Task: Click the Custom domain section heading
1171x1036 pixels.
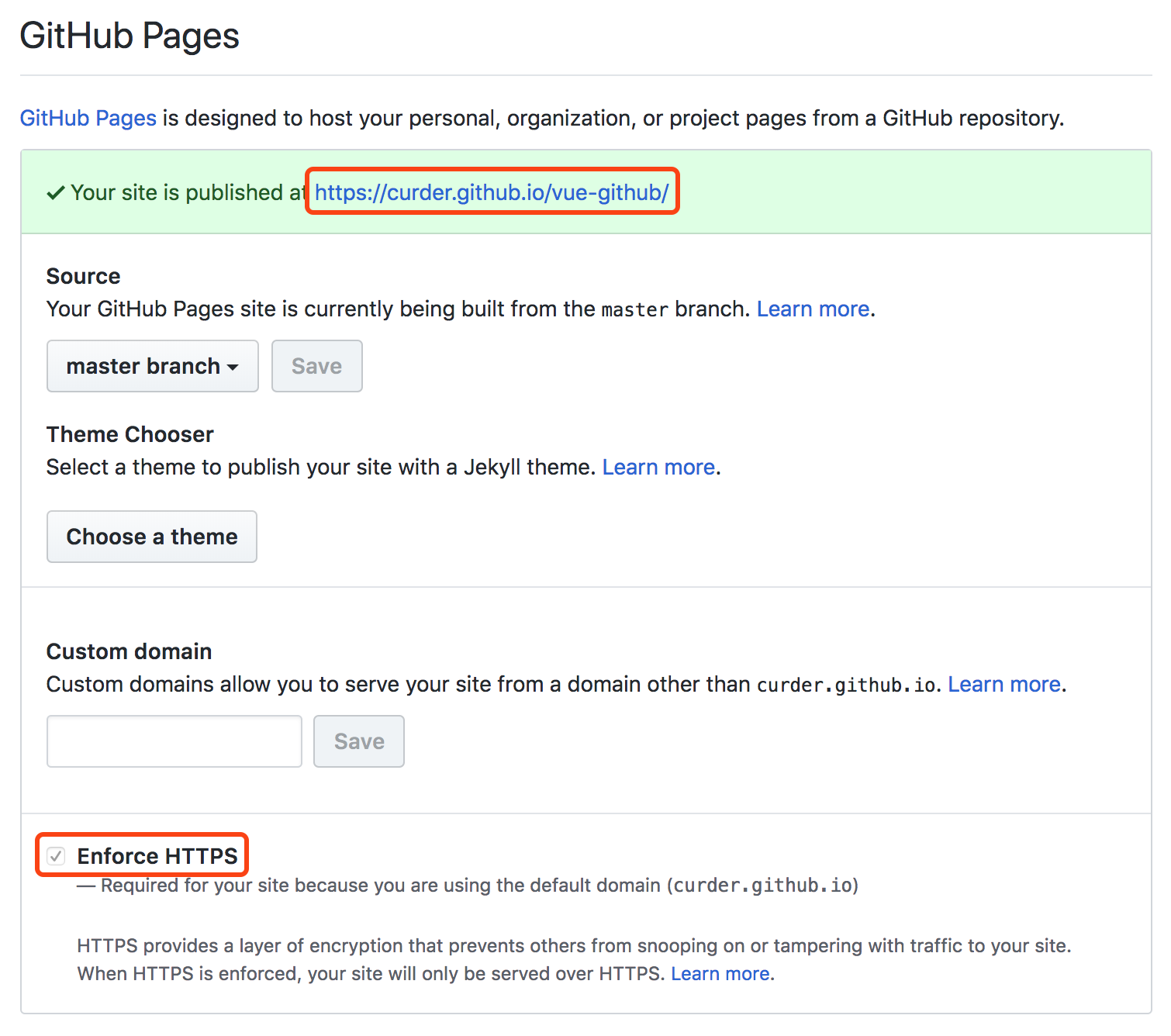Action: [x=129, y=651]
